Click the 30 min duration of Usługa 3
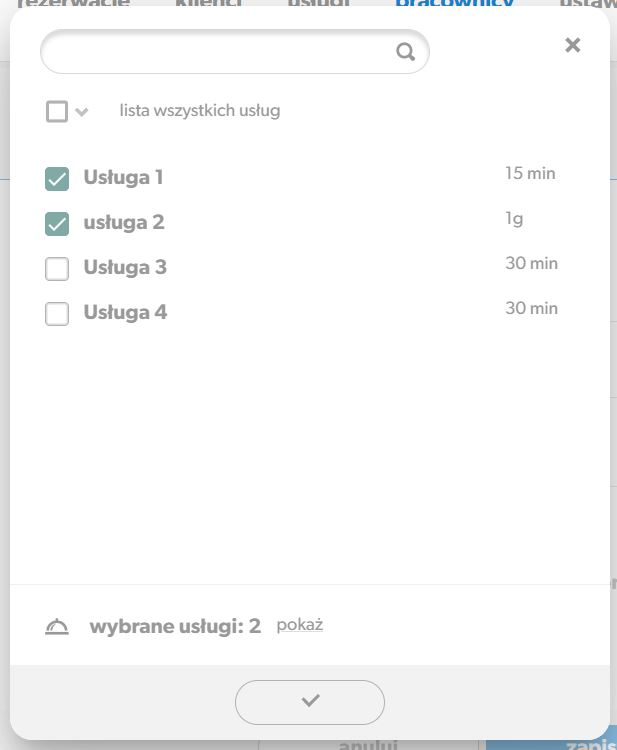617x750 pixels. (x=531, y=263)
